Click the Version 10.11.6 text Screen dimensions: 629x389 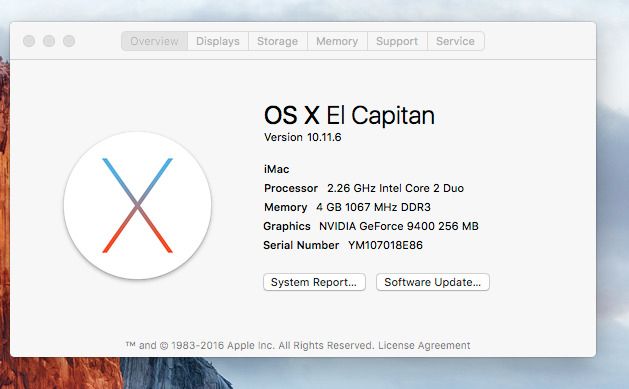point(302,137)
